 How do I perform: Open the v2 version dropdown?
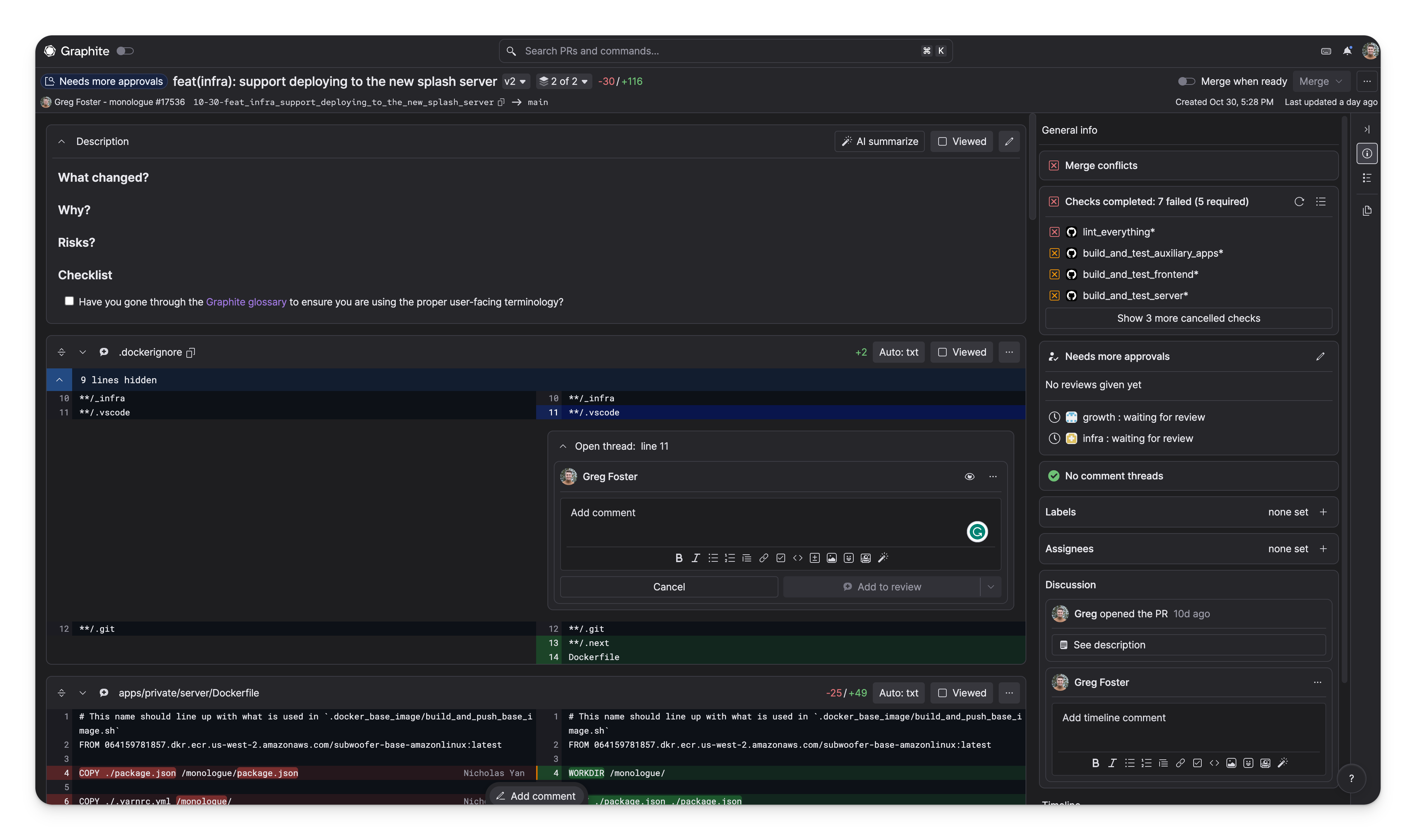[x=515, y=81]
